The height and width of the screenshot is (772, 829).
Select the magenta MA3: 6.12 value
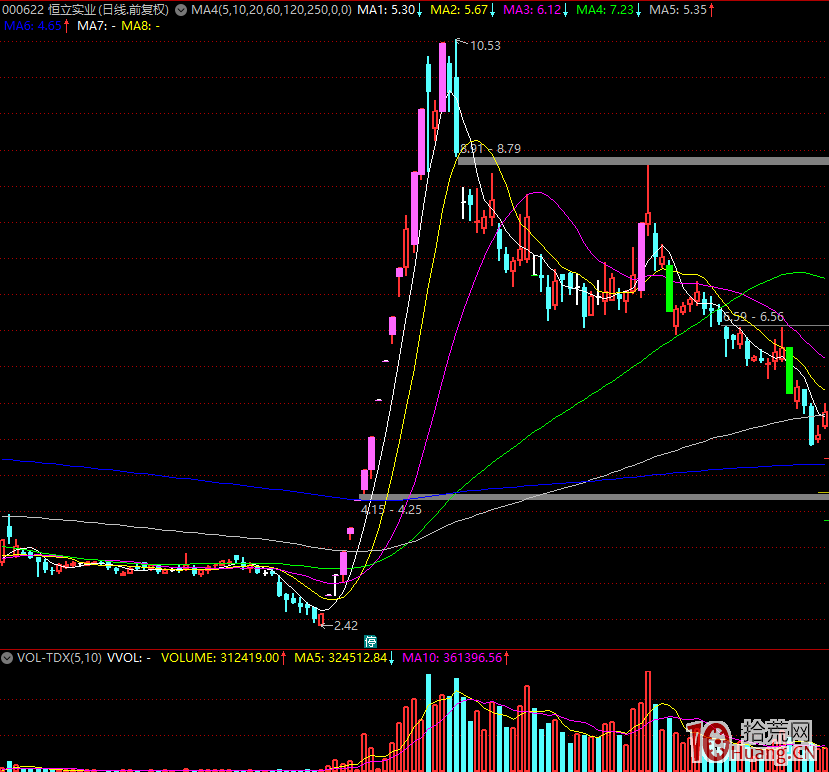[532, 10]
